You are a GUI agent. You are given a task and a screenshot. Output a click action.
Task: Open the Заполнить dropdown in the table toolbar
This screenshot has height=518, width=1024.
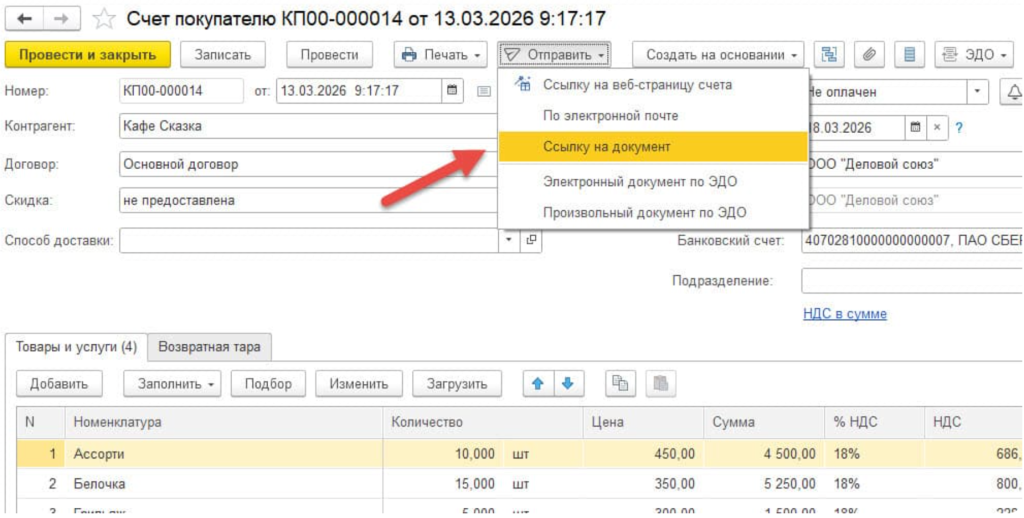tap(172, 384)
